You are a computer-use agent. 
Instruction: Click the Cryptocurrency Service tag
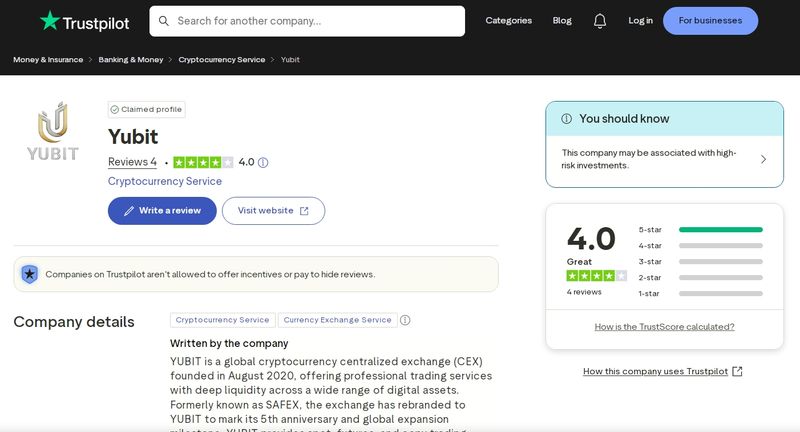pyautogui.click(x=222, y=320)
